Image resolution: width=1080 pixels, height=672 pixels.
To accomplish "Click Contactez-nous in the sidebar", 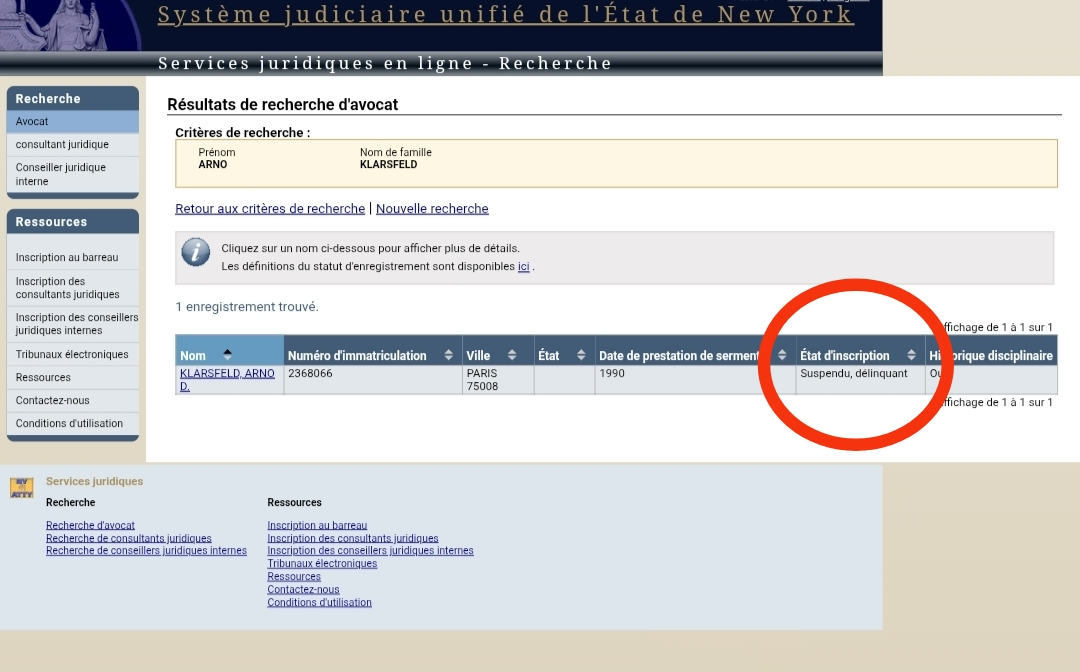I will (x=52, y=401).
